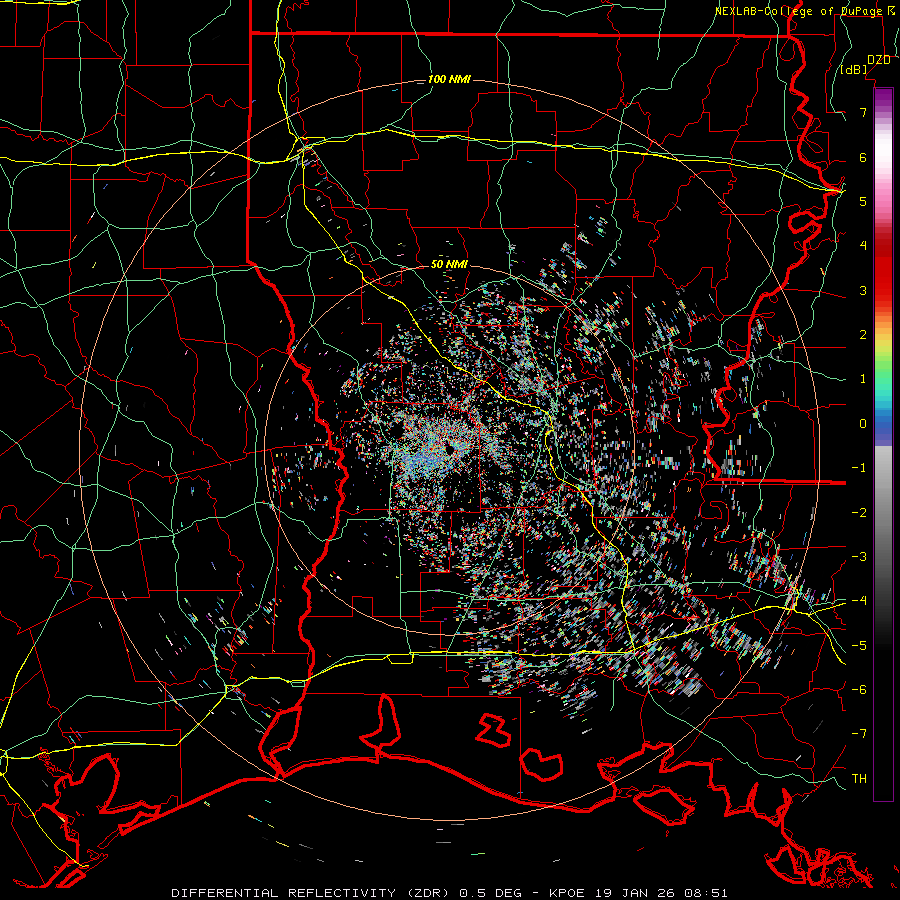Click the "DZD" label above the color scale
This screenshot has width=900, height=900.
pos(879,60)
